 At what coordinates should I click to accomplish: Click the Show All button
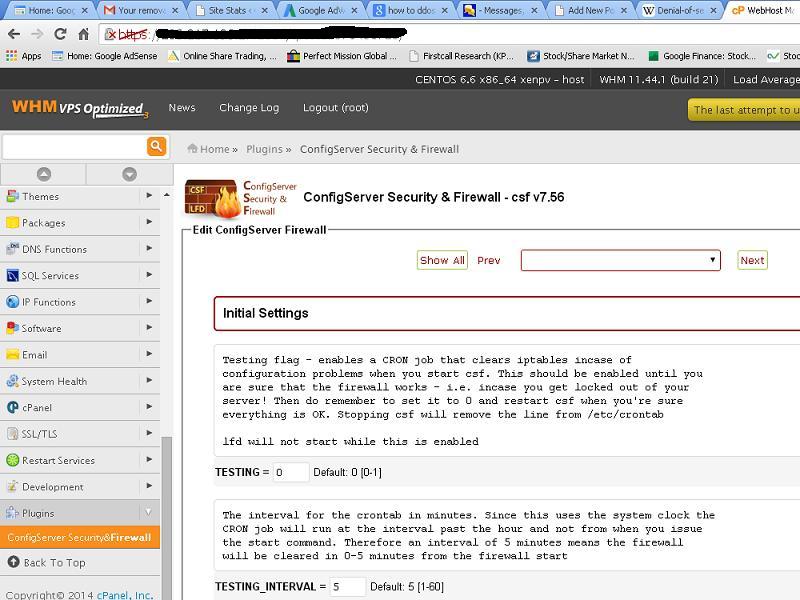[442, 260]
